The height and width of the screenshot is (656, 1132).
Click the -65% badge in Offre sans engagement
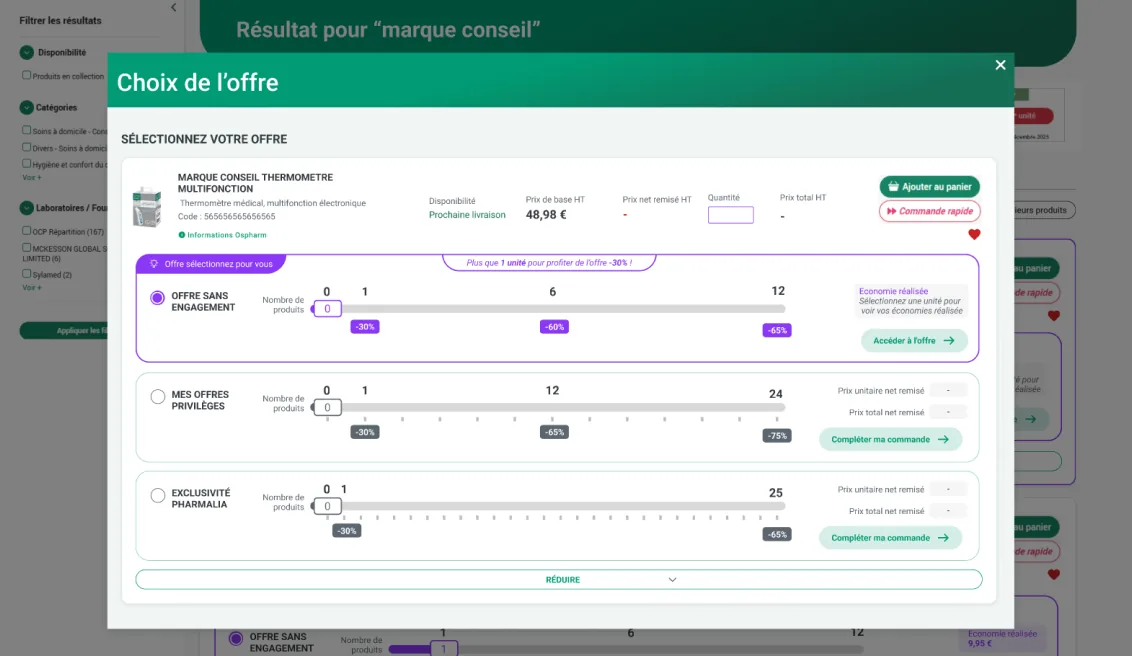click(777, 331)
